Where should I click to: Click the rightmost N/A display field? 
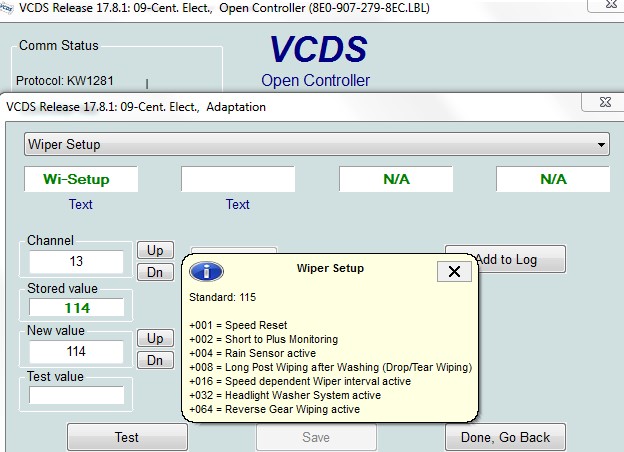click(x=553, y=179)
